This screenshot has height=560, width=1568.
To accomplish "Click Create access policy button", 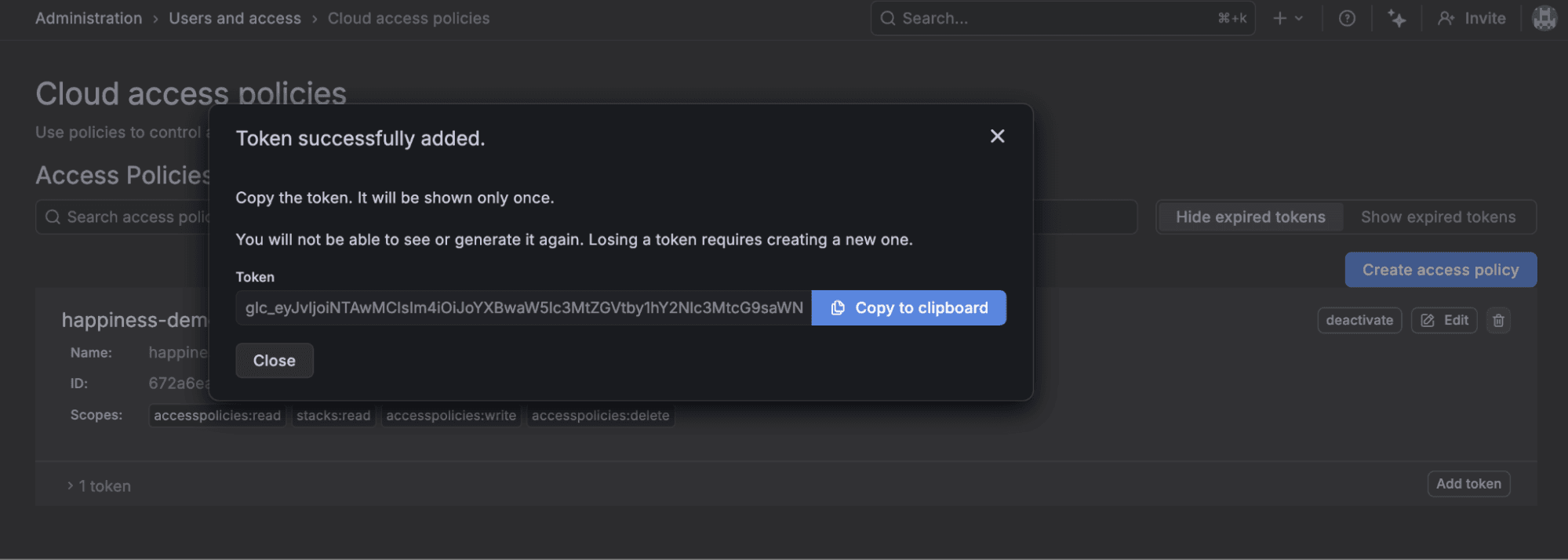I will pos(1440,270).
